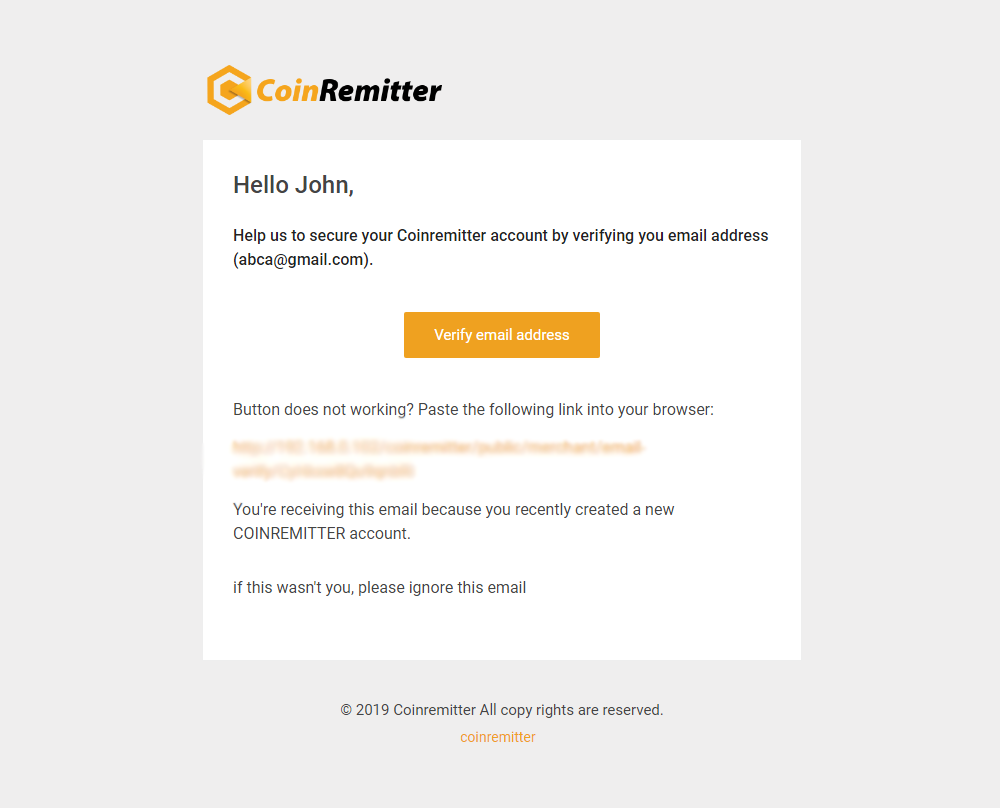Click the "Button does not working?" text
1000x808 pixels.
[323, 409]
